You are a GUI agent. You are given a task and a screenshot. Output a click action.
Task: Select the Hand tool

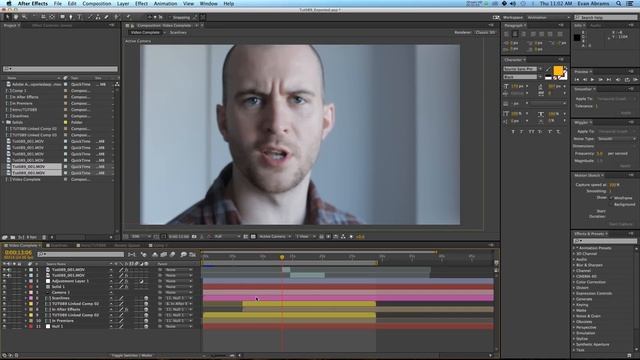click(x=16, y=17)
